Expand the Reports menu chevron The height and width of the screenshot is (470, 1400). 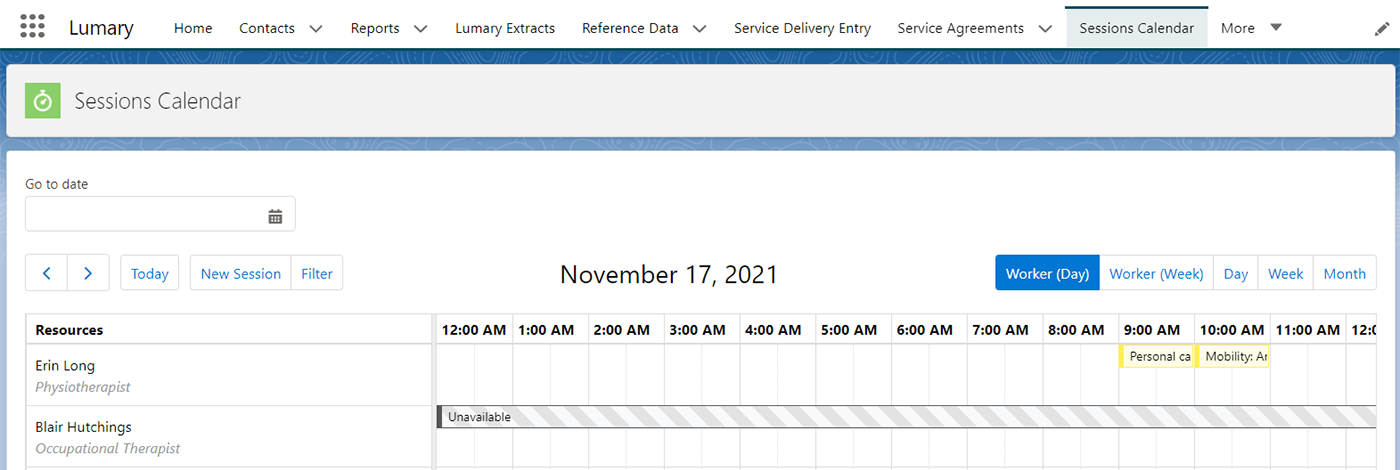point(420,29)
